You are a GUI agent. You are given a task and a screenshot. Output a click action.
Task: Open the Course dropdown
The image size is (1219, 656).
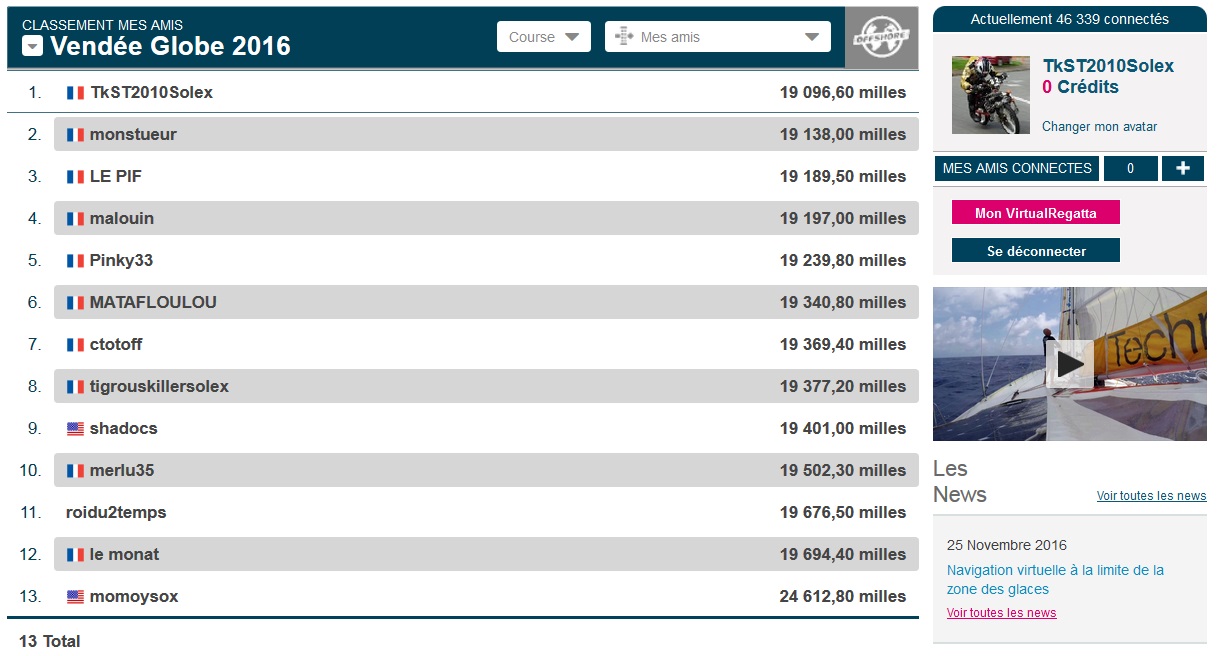(x=543, y=37)
